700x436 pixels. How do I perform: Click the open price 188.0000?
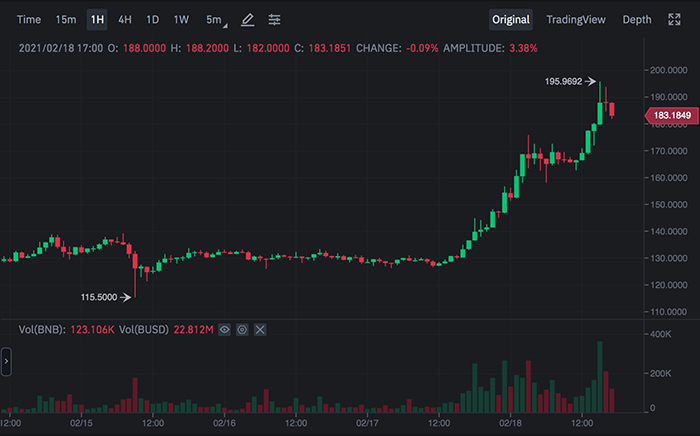point(144,48)
